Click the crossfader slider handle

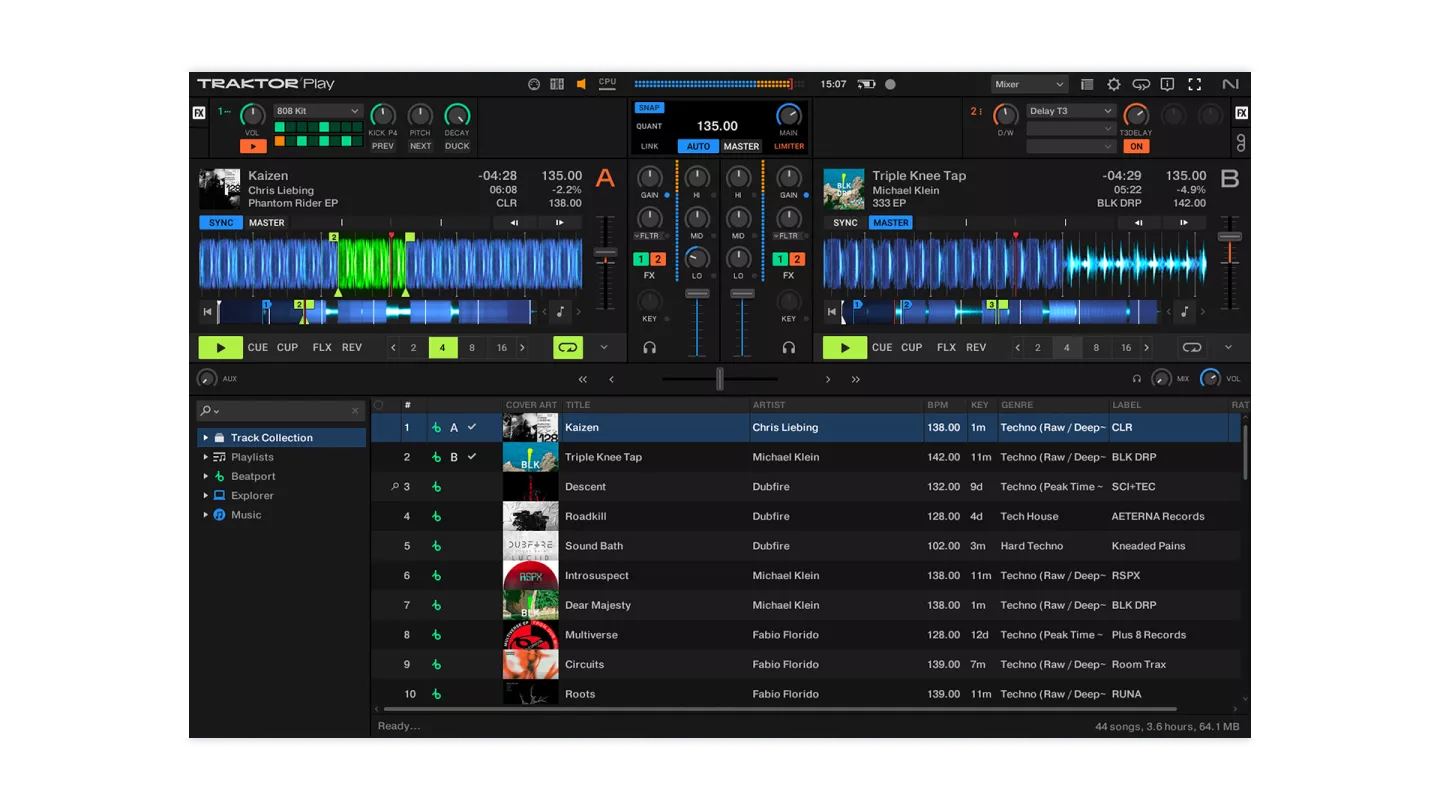pos(719,379)
